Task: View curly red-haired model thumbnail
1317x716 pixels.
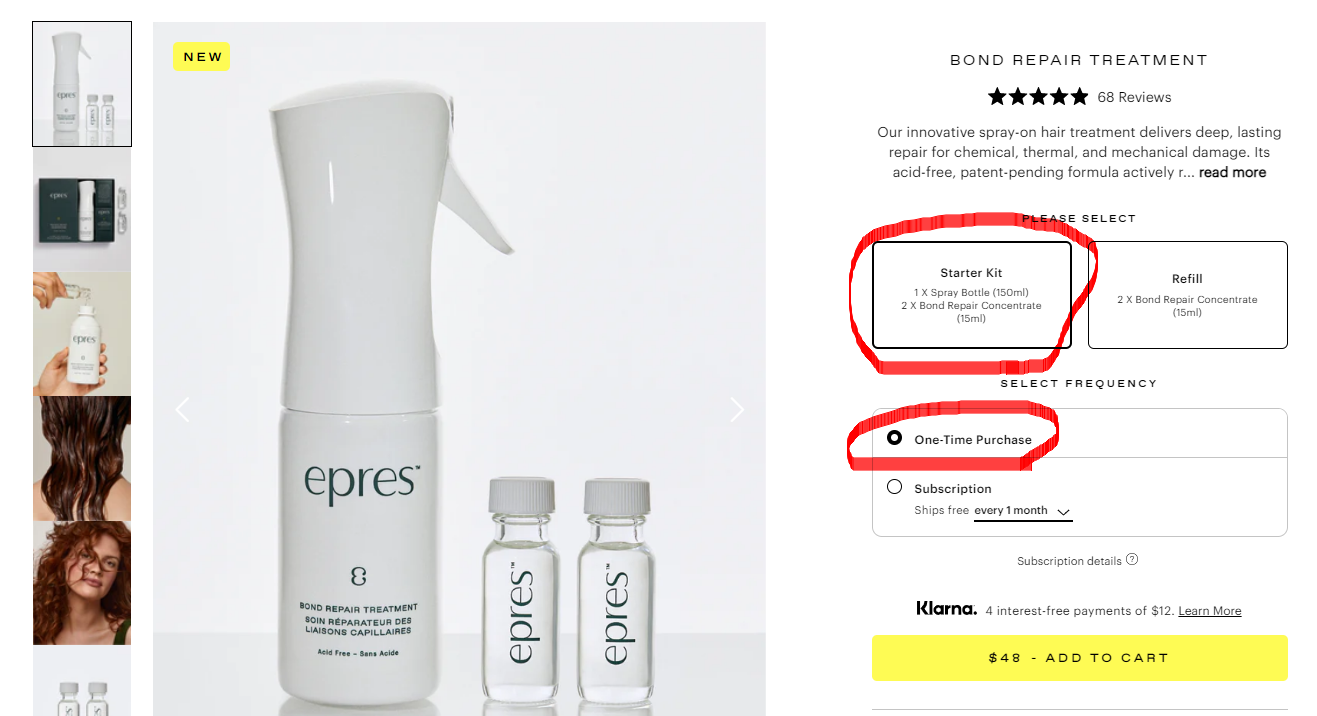Action: point(82,583)
